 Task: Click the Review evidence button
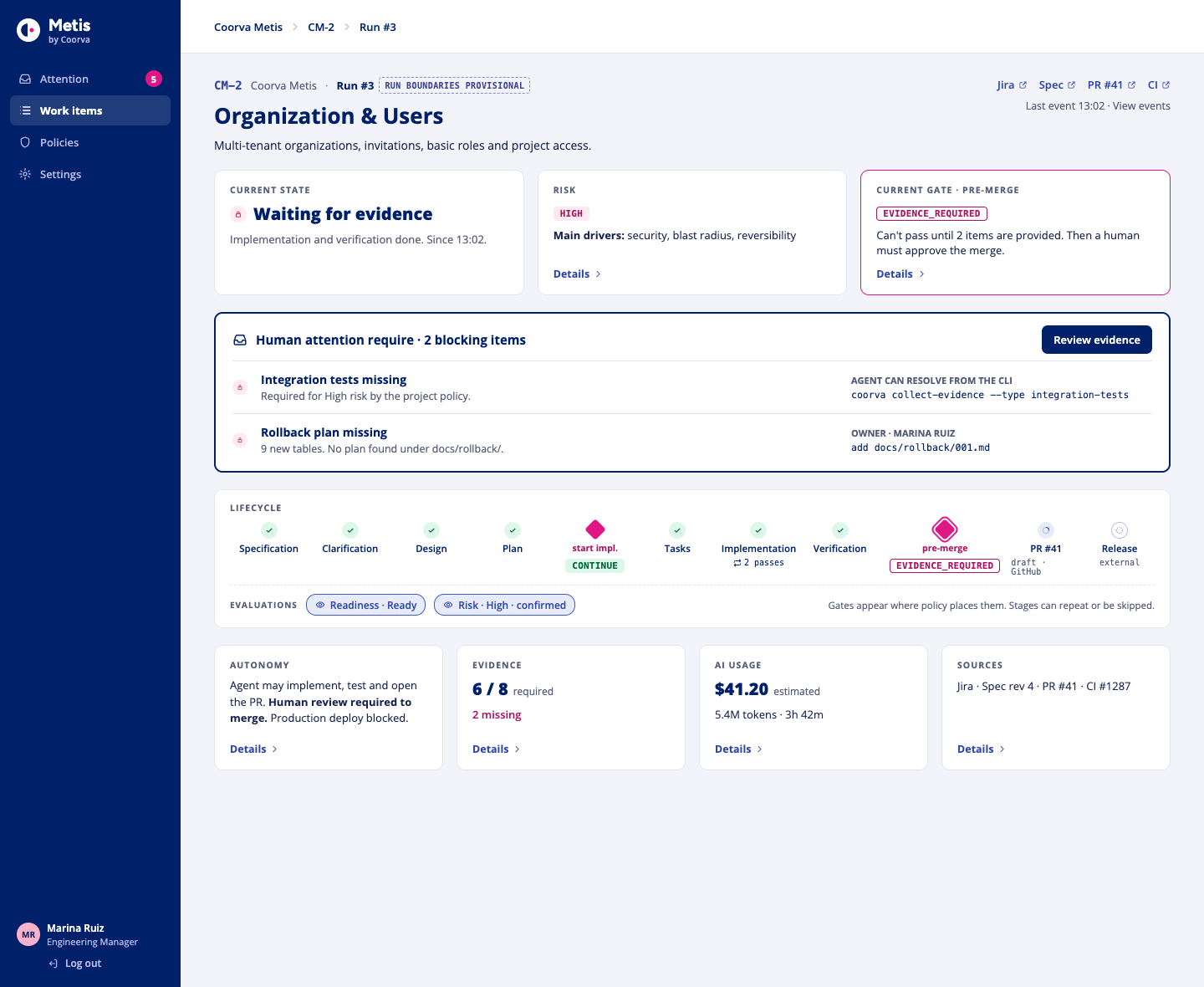pyautogui.click(x=1097, y=340)
